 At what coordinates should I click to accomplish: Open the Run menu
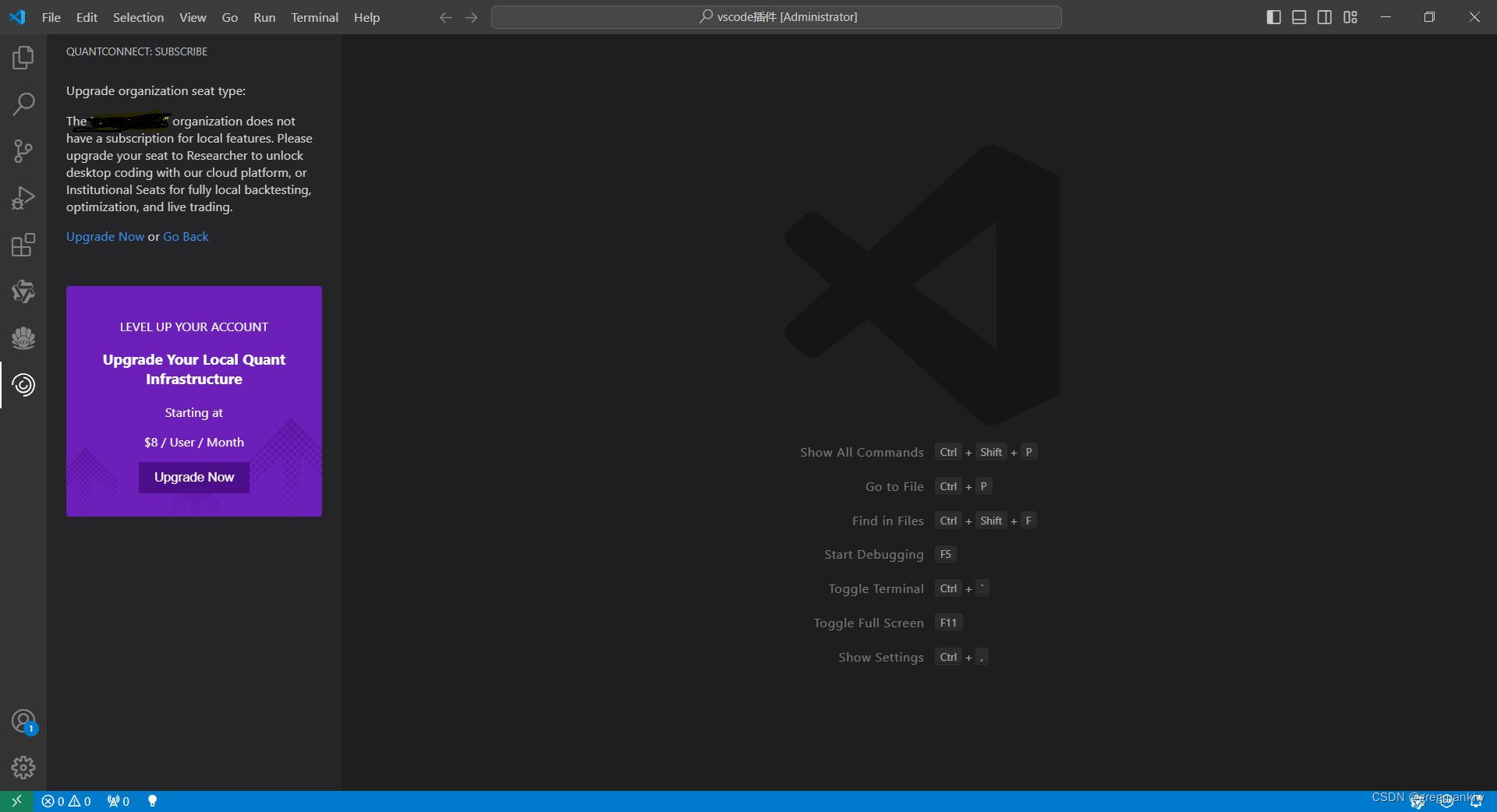(264, 17)
